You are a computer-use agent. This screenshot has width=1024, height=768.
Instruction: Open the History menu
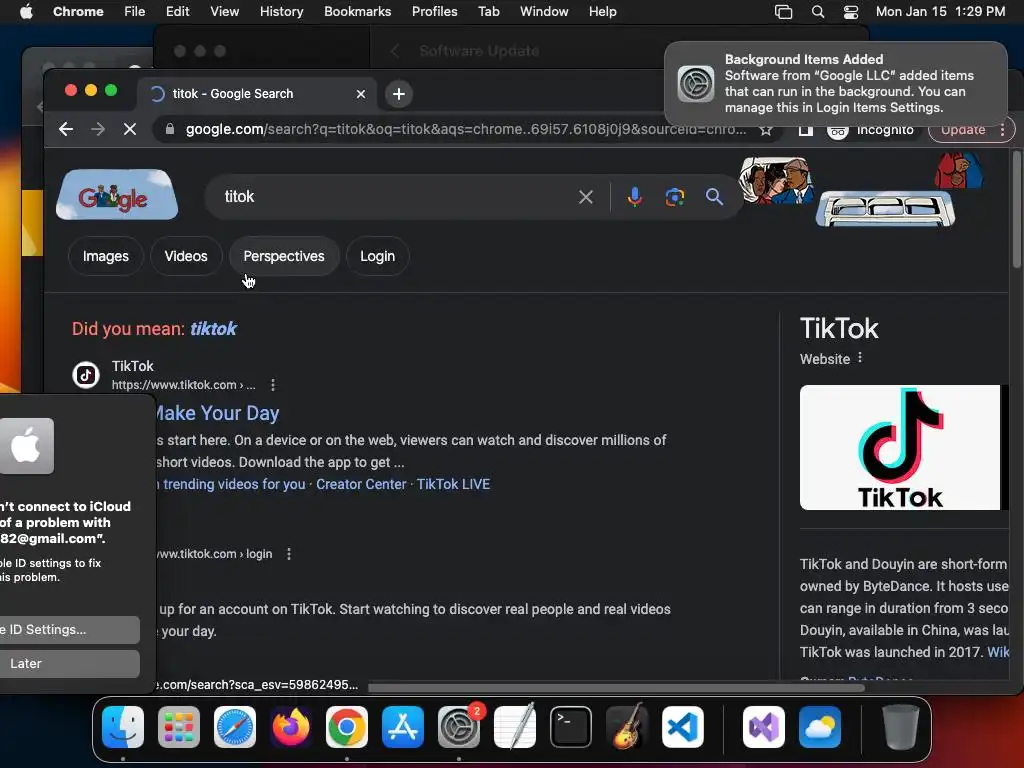[x=281, y=12]
